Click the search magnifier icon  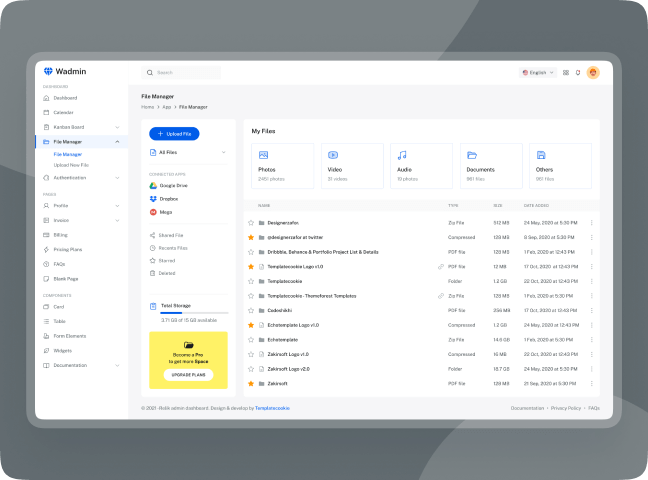(x=150, y=73)
